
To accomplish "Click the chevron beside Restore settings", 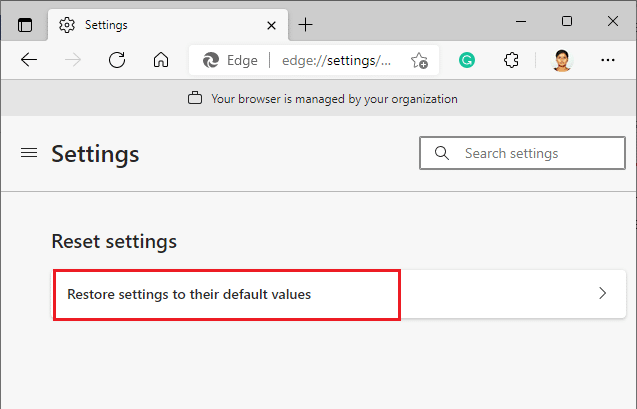I will coord(602,294).
